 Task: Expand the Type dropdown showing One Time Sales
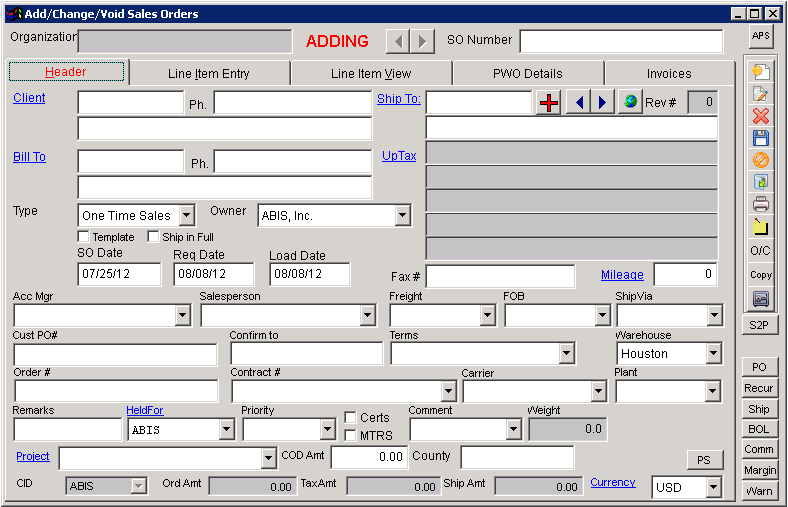[x=186, y=216]
